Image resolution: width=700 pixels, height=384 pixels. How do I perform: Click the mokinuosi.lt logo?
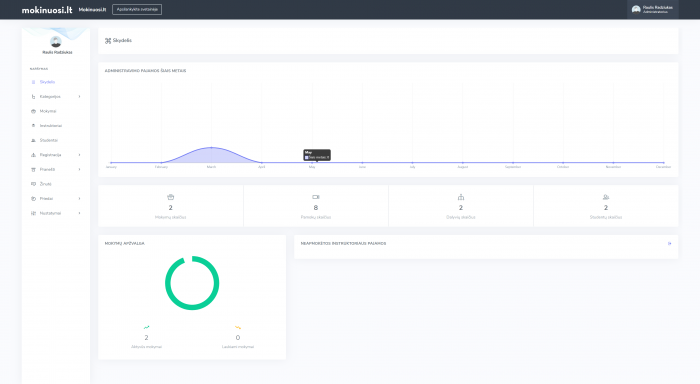(x=47, y=10)
